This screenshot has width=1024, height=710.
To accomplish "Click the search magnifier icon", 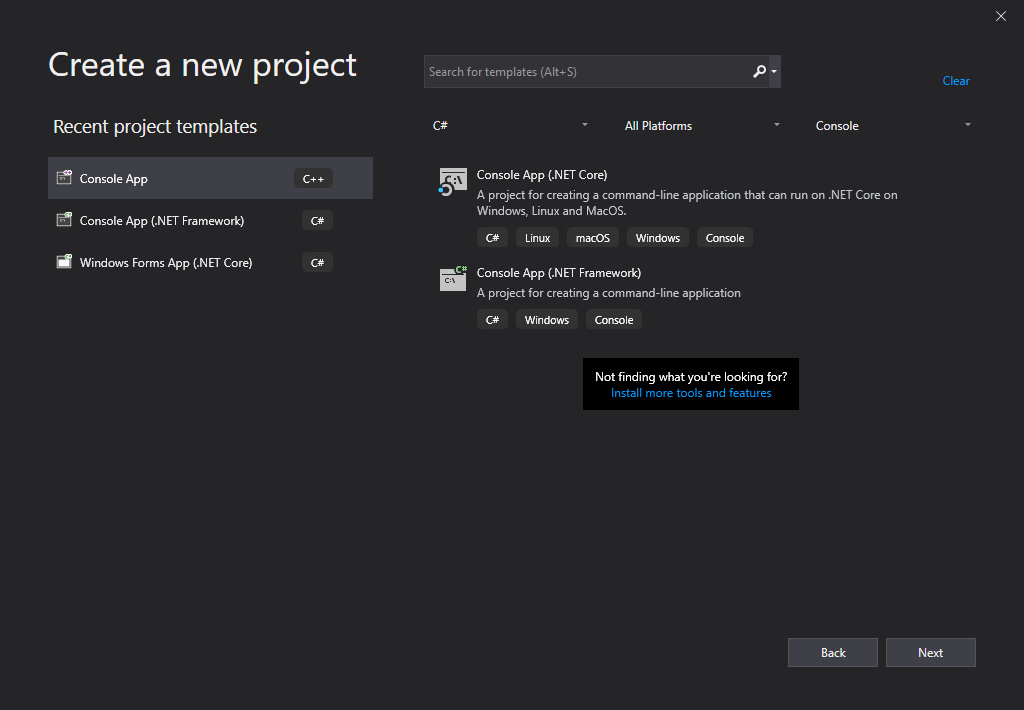I will click(759, 72).
